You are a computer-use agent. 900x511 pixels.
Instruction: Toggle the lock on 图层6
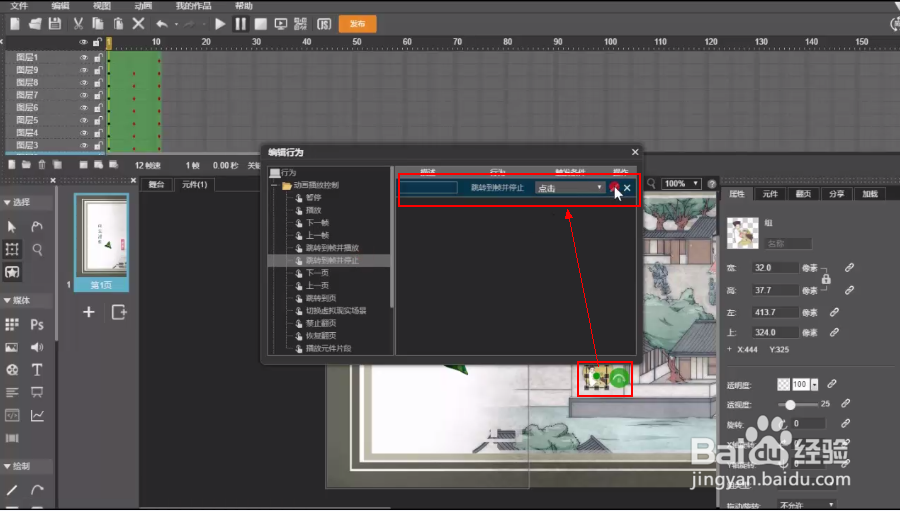[98, 108]
